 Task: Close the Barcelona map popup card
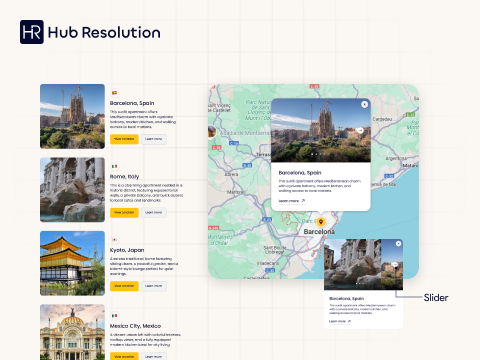[x=364, y=104]
